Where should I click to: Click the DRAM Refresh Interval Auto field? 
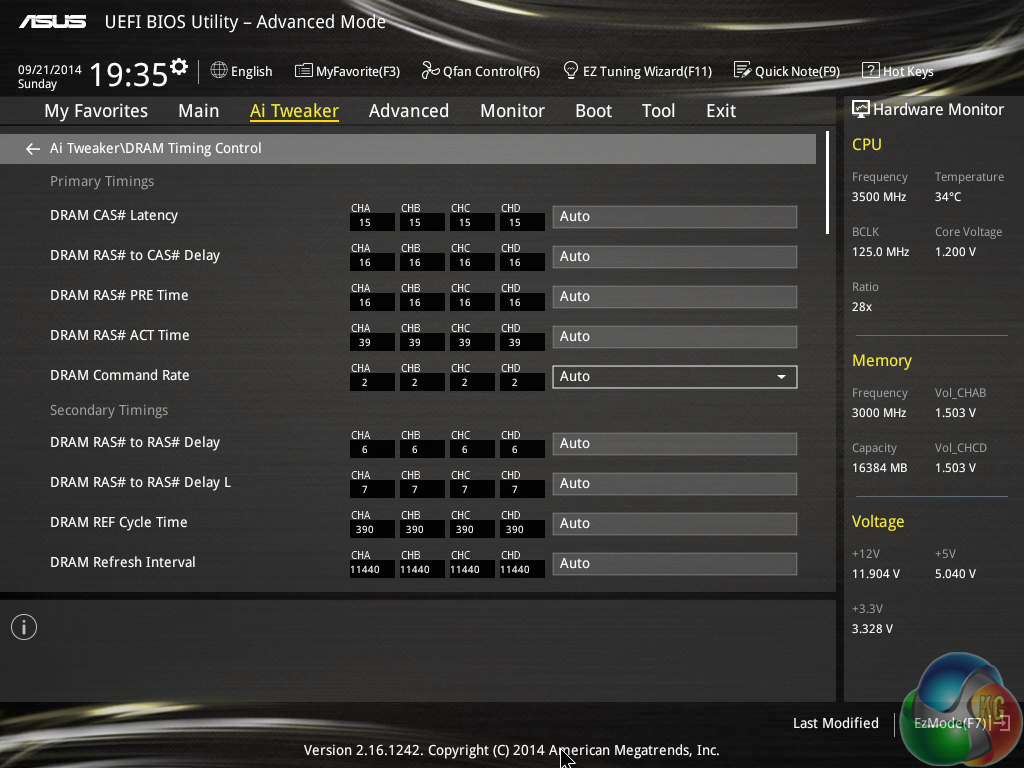(x=674, y=564)
